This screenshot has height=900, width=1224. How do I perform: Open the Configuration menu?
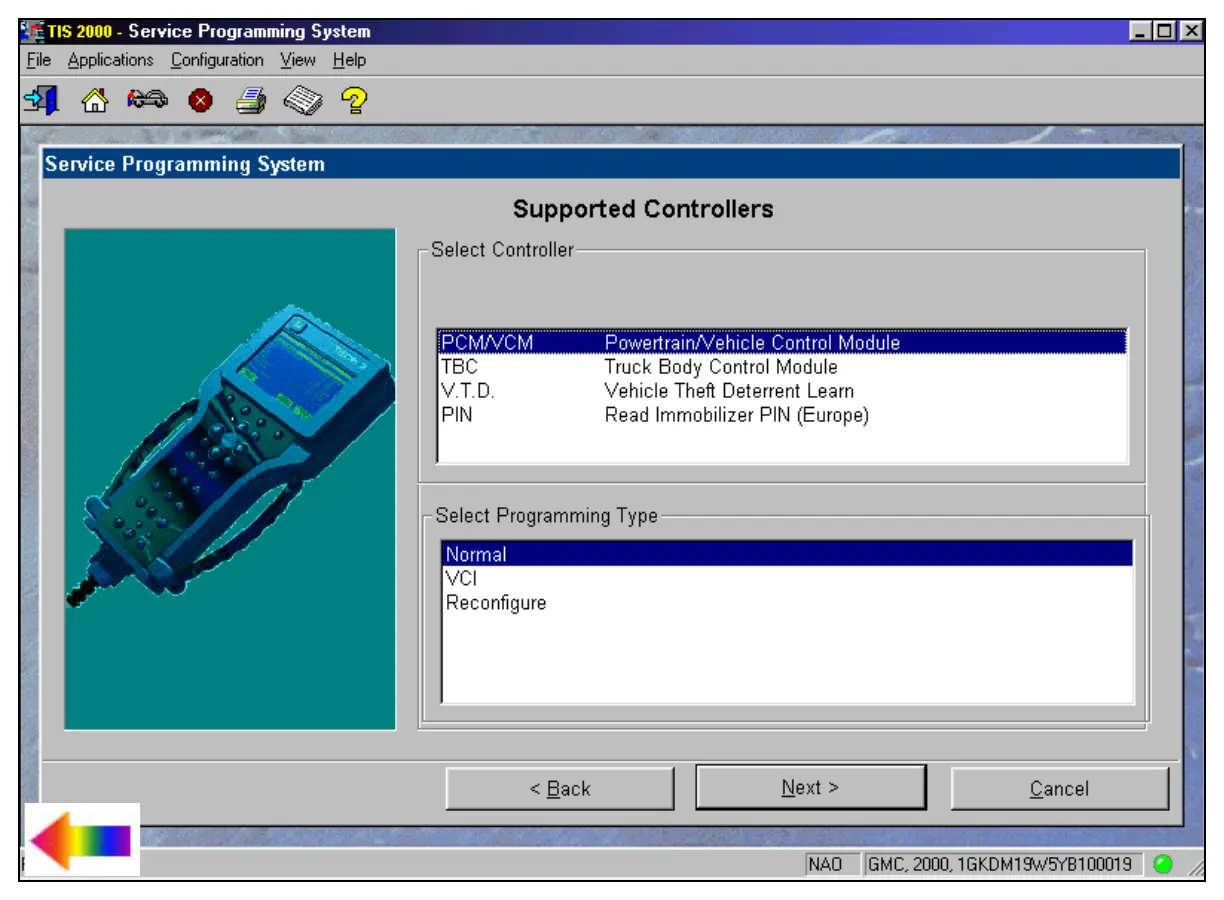217,60
